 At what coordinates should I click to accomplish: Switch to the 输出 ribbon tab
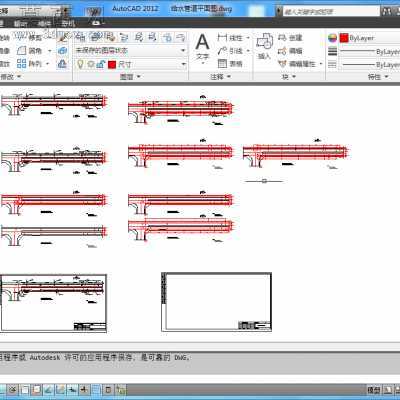[x=21, y=24]
